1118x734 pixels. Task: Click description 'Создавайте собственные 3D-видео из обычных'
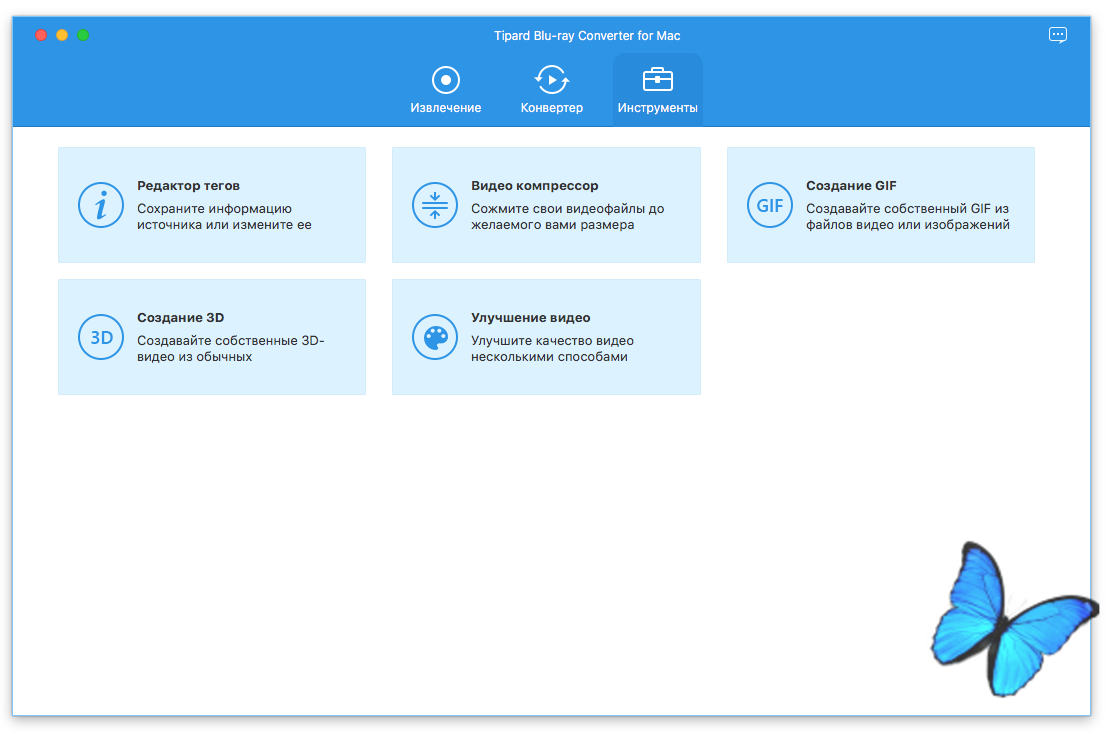pyautogui.click(x=230, y=348)
